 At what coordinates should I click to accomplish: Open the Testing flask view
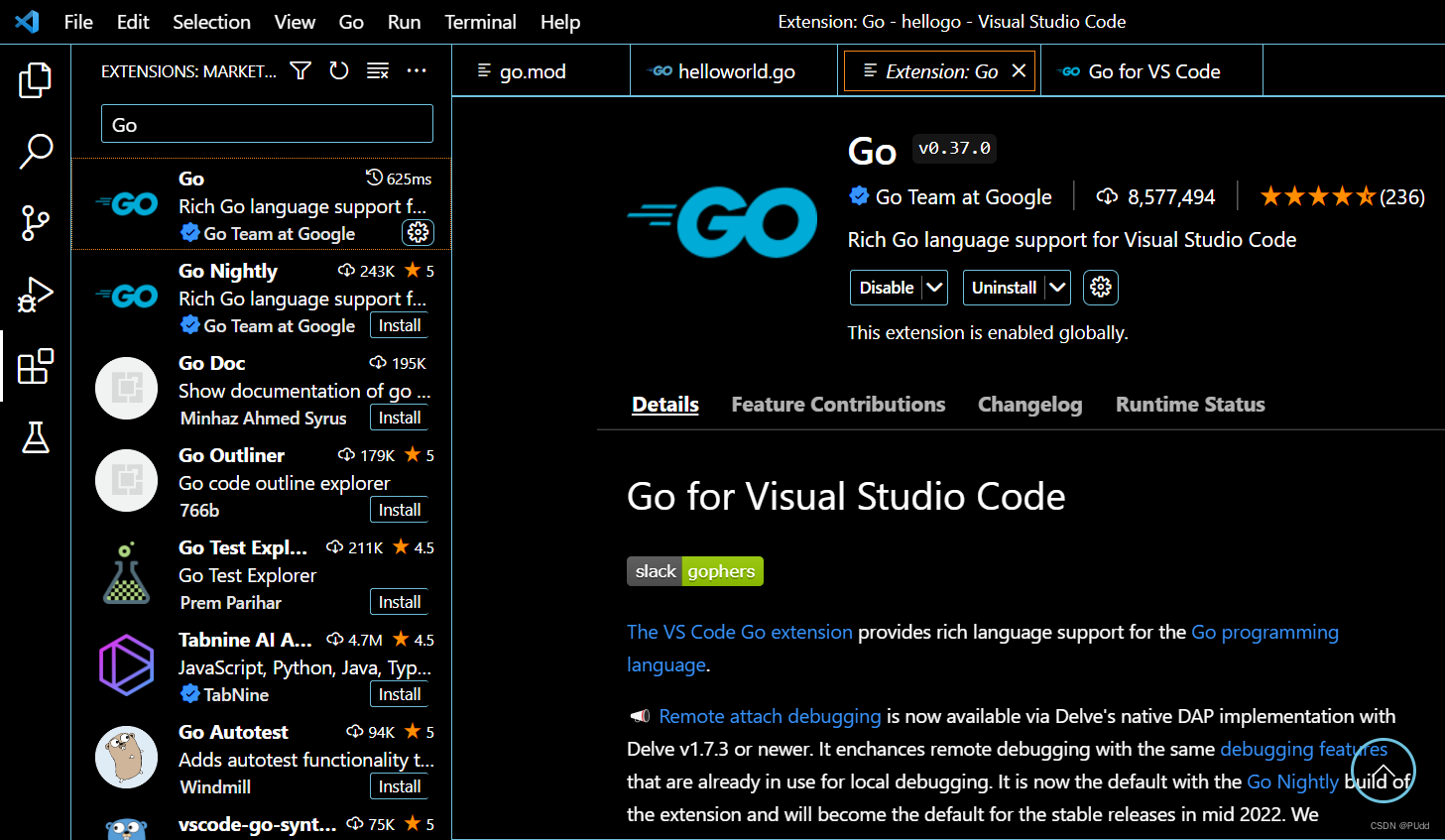coord(36,437)
